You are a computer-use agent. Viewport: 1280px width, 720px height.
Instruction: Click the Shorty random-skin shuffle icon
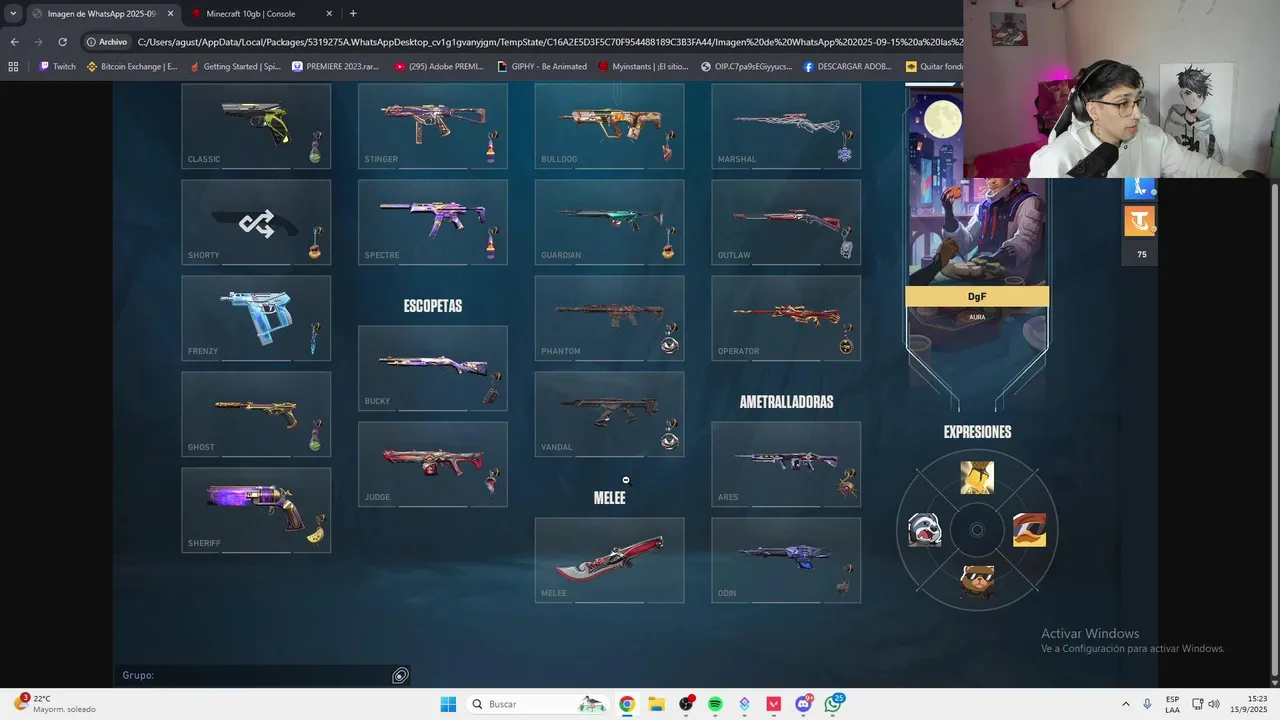click(x=256, y=223)
